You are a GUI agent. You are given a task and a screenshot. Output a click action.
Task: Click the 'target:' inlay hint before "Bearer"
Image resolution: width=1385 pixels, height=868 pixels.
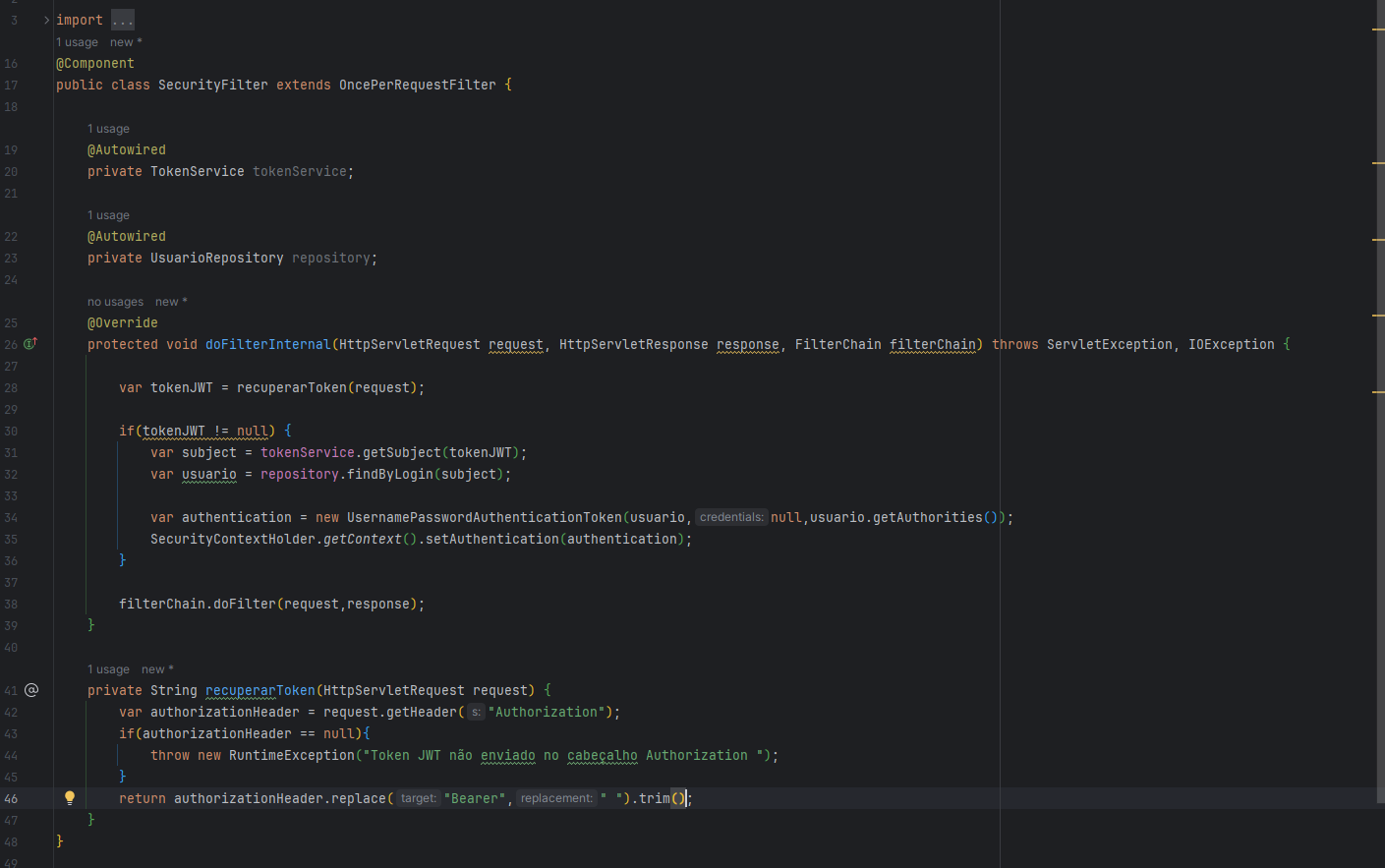(x=418, y=798)
